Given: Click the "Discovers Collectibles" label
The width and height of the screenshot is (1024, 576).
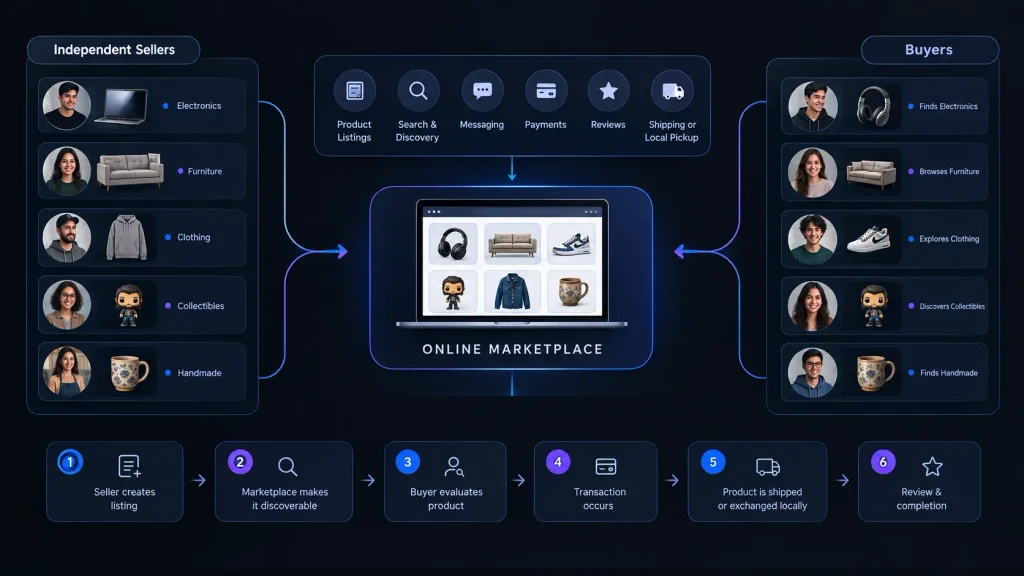Looking at the screenshot, I should pyautogui.click(x=952, y=306).
